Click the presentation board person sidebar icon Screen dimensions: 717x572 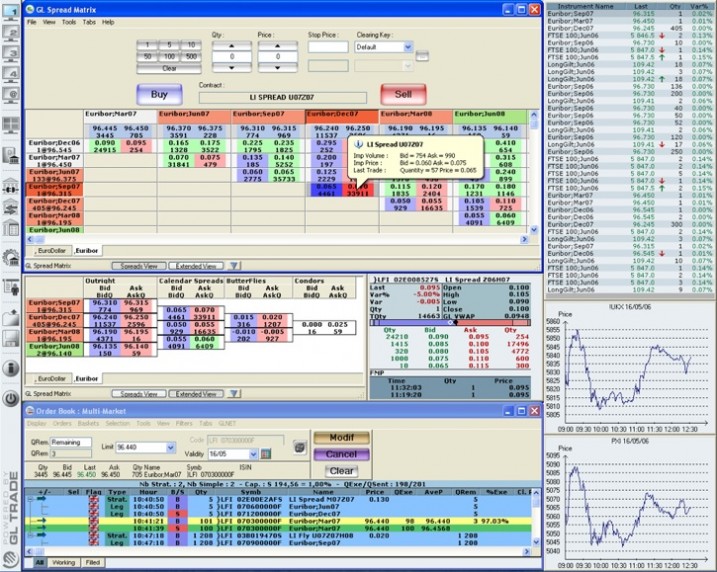pyautogui.click(x=11, y=287)
